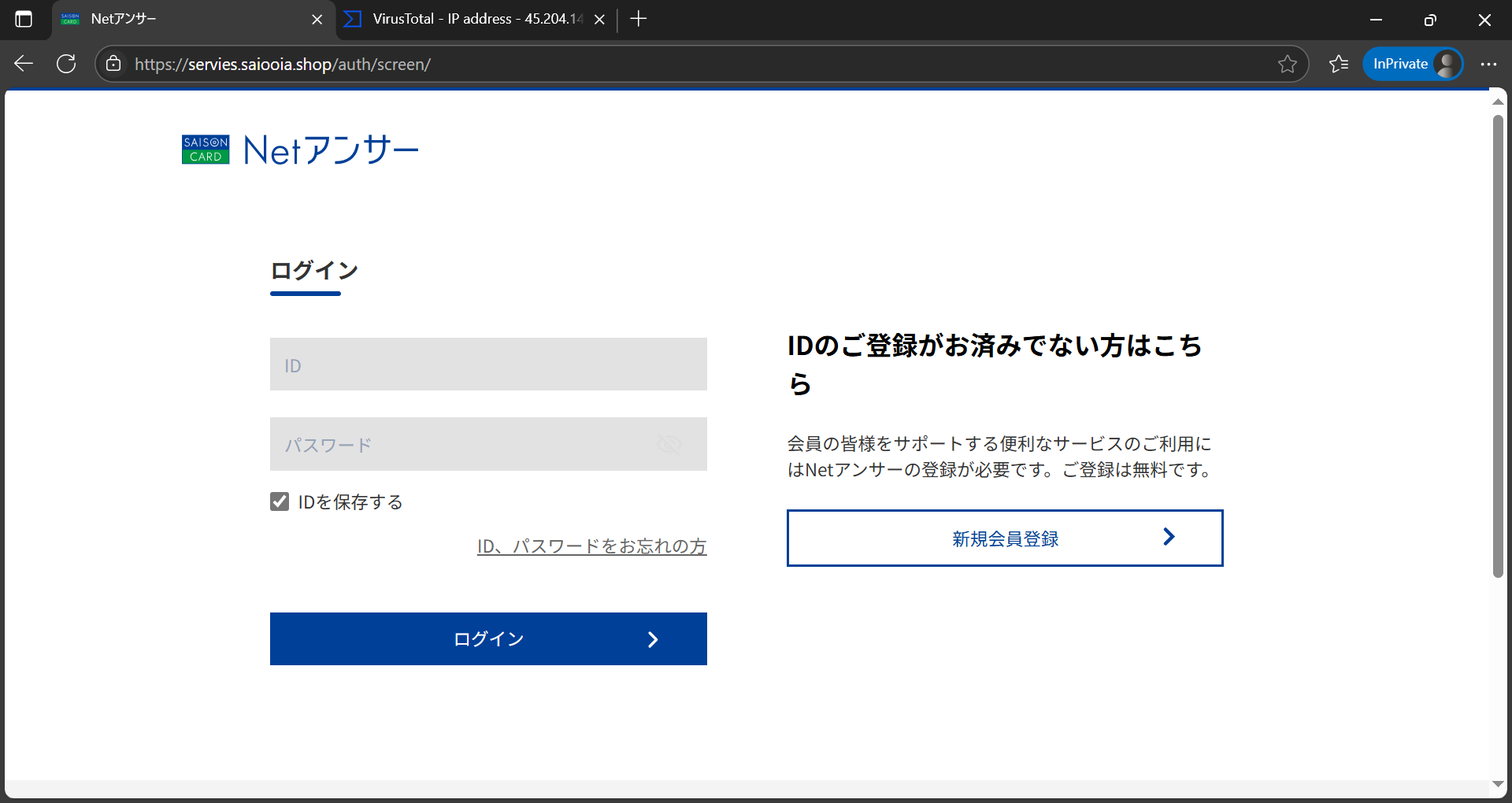Open the ID、パスワードをお忘れの方 link

click(592, 546)
